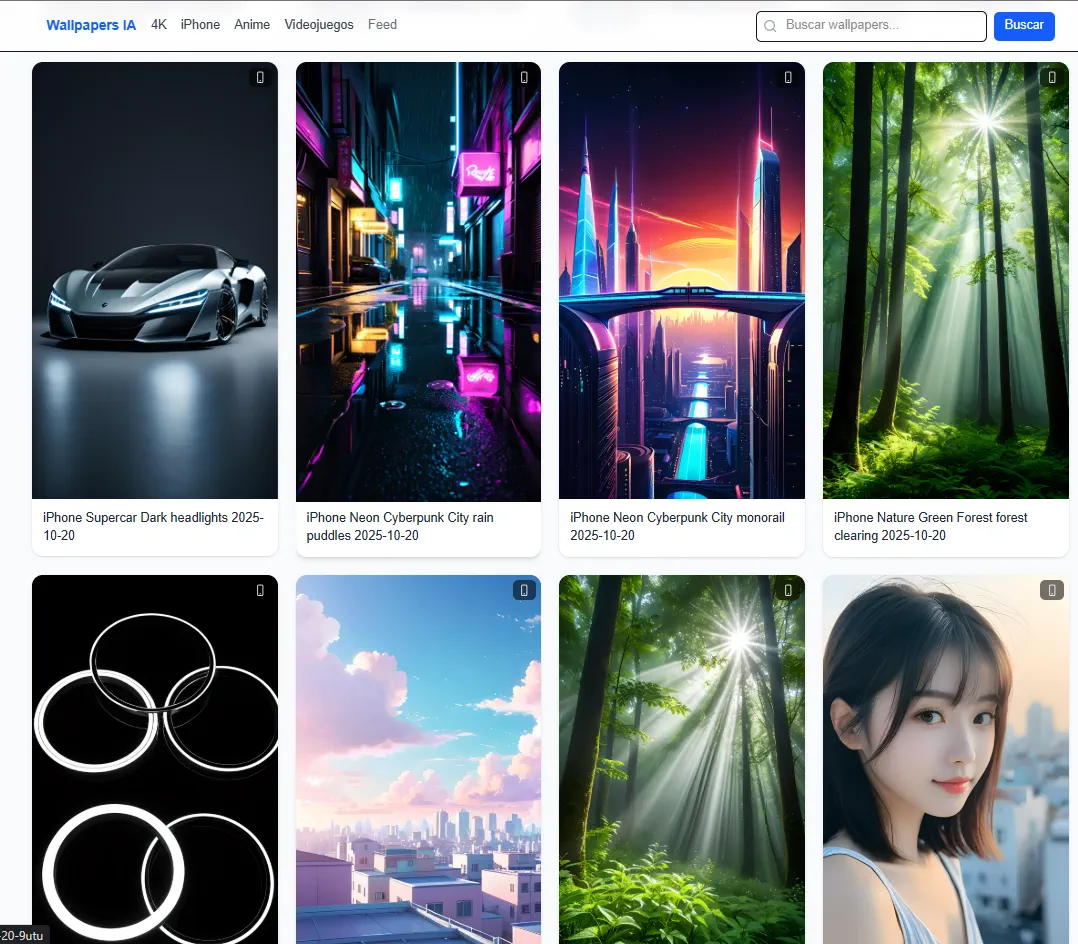The image size is (1078, 944).
Task: Open the iPhone section
Action: [x=200, y=24]
